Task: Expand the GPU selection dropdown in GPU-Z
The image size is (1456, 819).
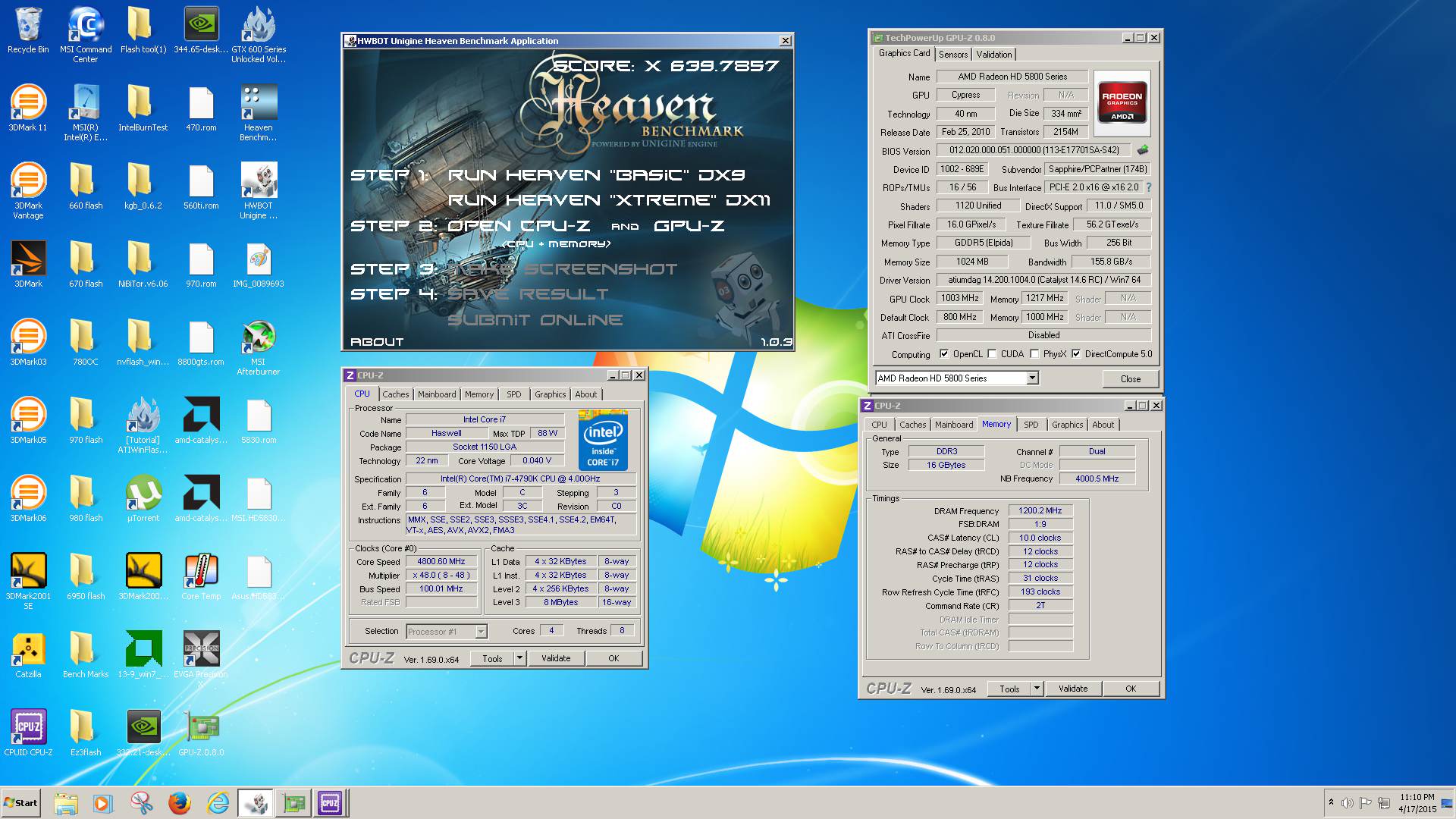Action: pos(1032,378)
